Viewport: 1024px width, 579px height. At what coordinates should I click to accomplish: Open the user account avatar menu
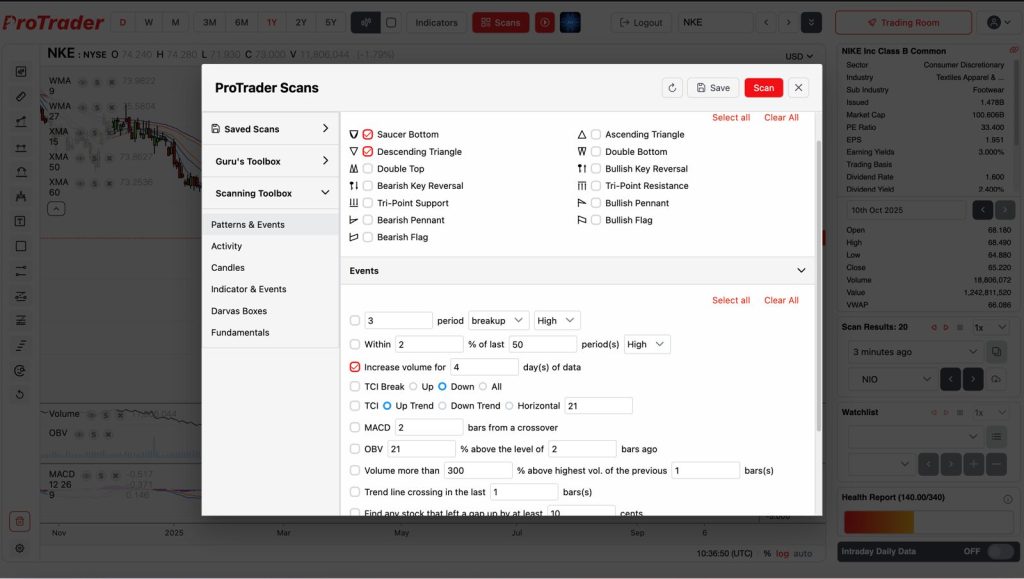click(x=999, y=22)
